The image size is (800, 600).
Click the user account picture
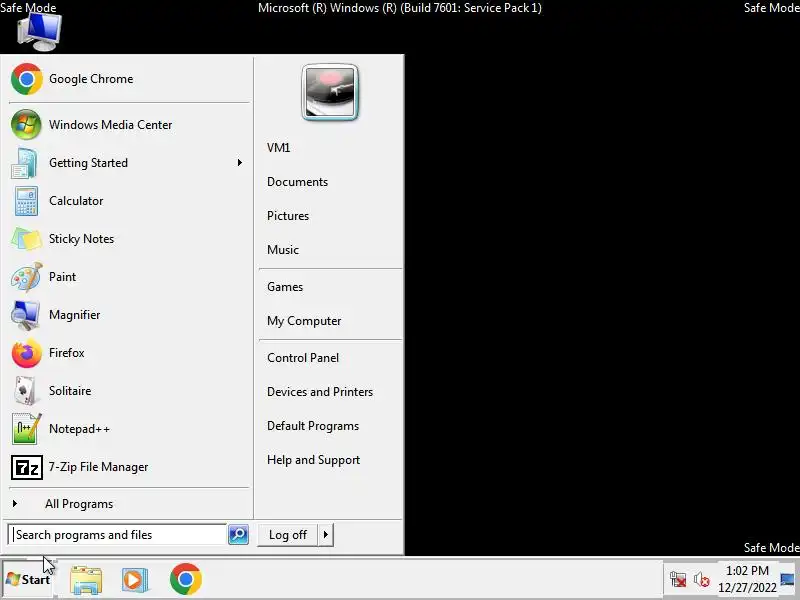point(330,92)
